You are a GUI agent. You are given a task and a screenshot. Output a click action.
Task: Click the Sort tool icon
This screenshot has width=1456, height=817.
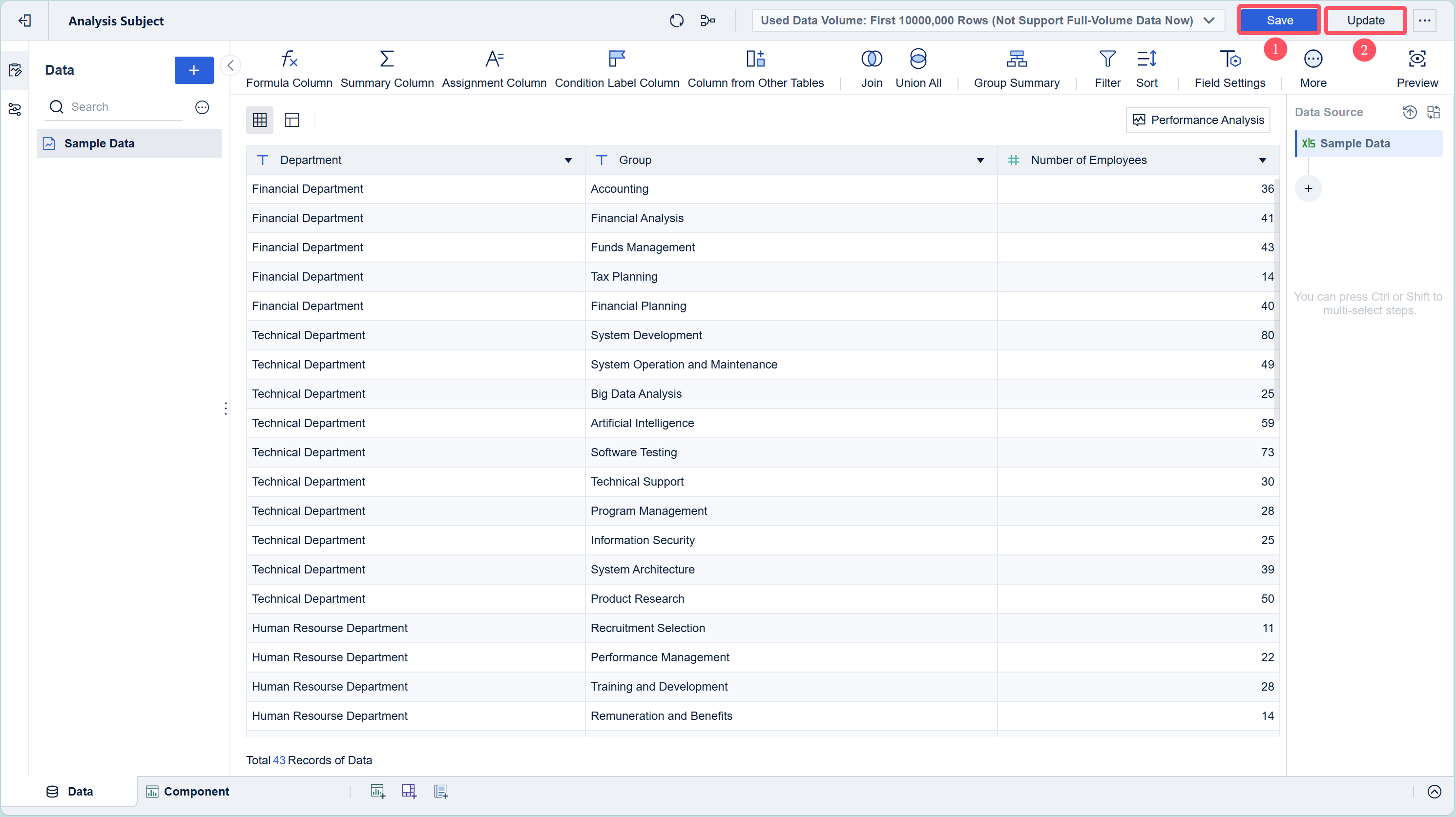(1146, 60)
